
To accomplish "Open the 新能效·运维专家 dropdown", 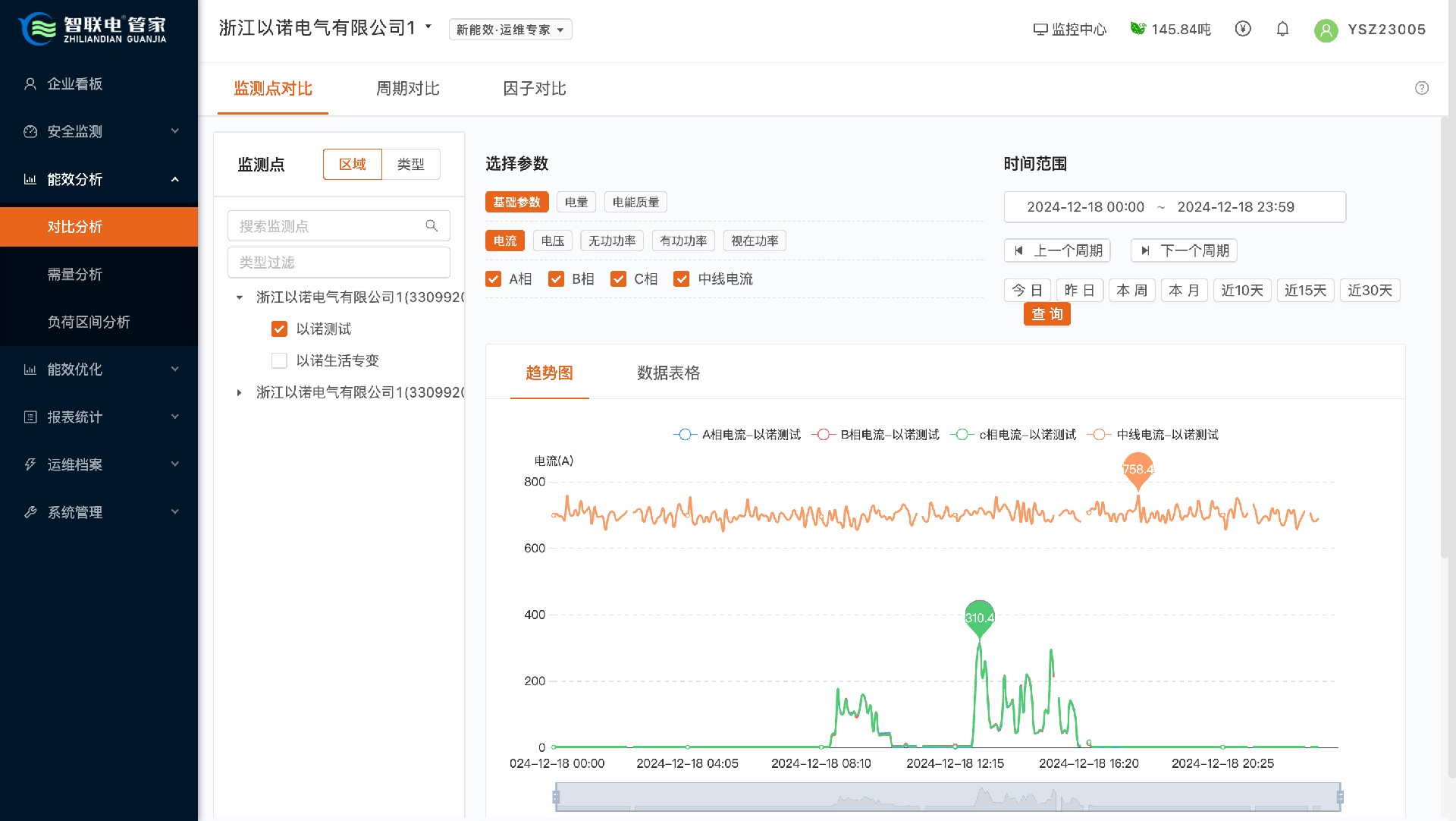I will pos(510,30).
